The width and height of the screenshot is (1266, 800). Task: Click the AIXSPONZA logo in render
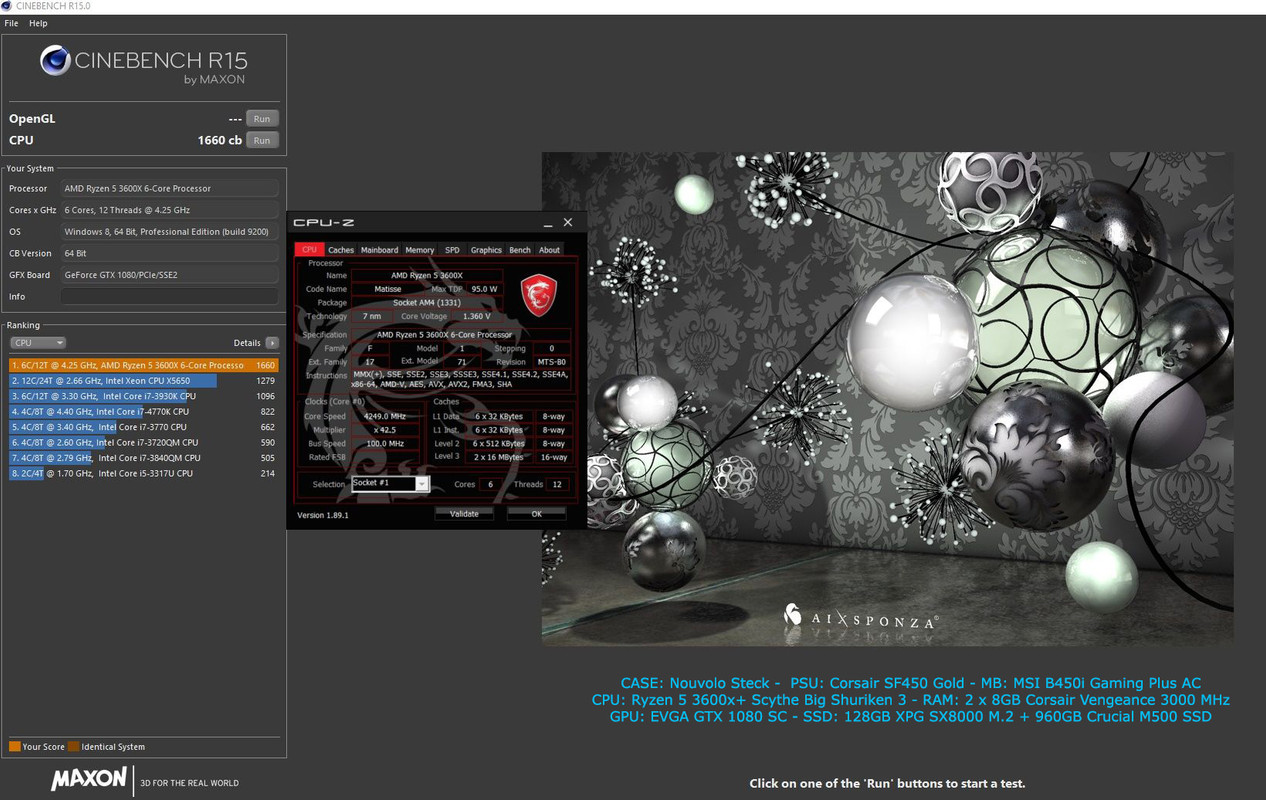point(861,618)
